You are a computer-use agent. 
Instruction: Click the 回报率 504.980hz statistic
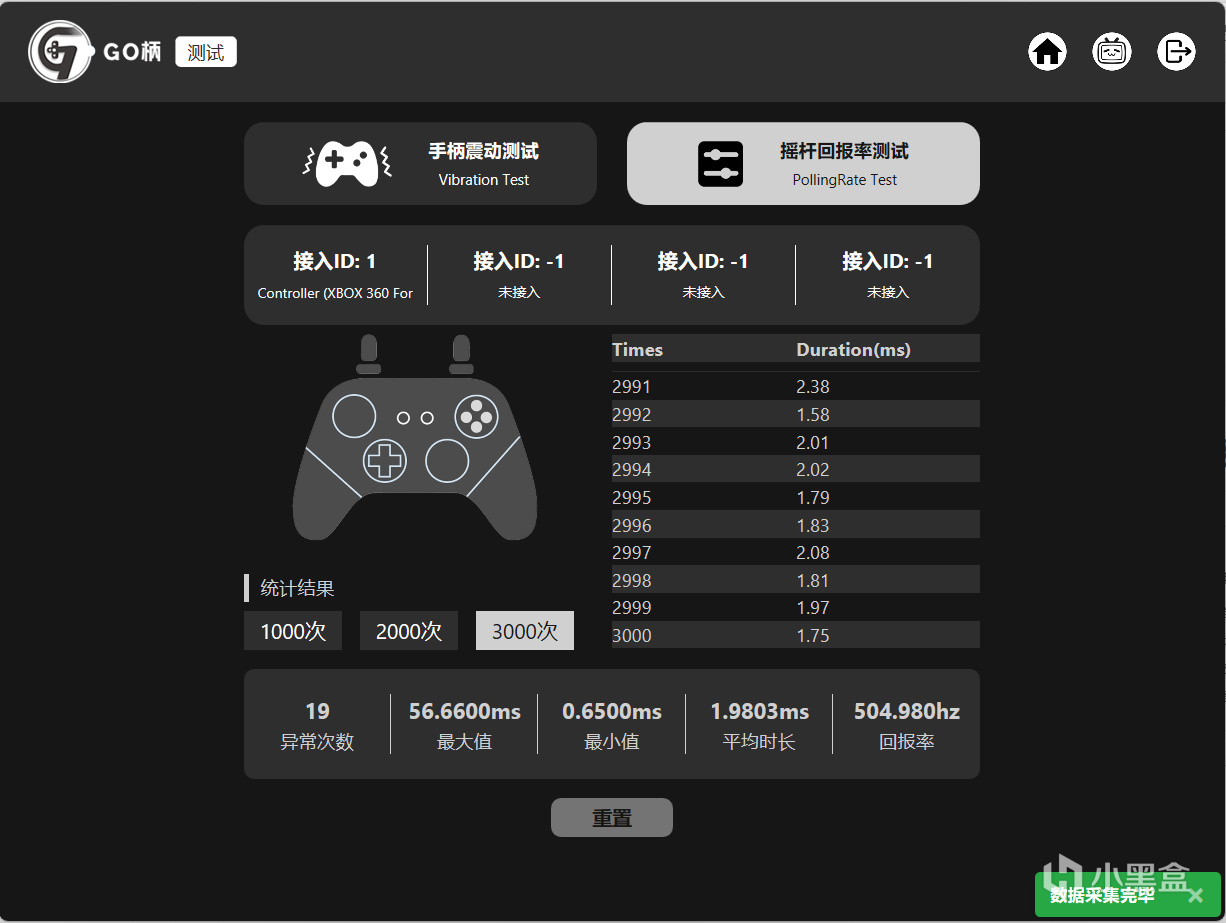[x=907, y=725]
